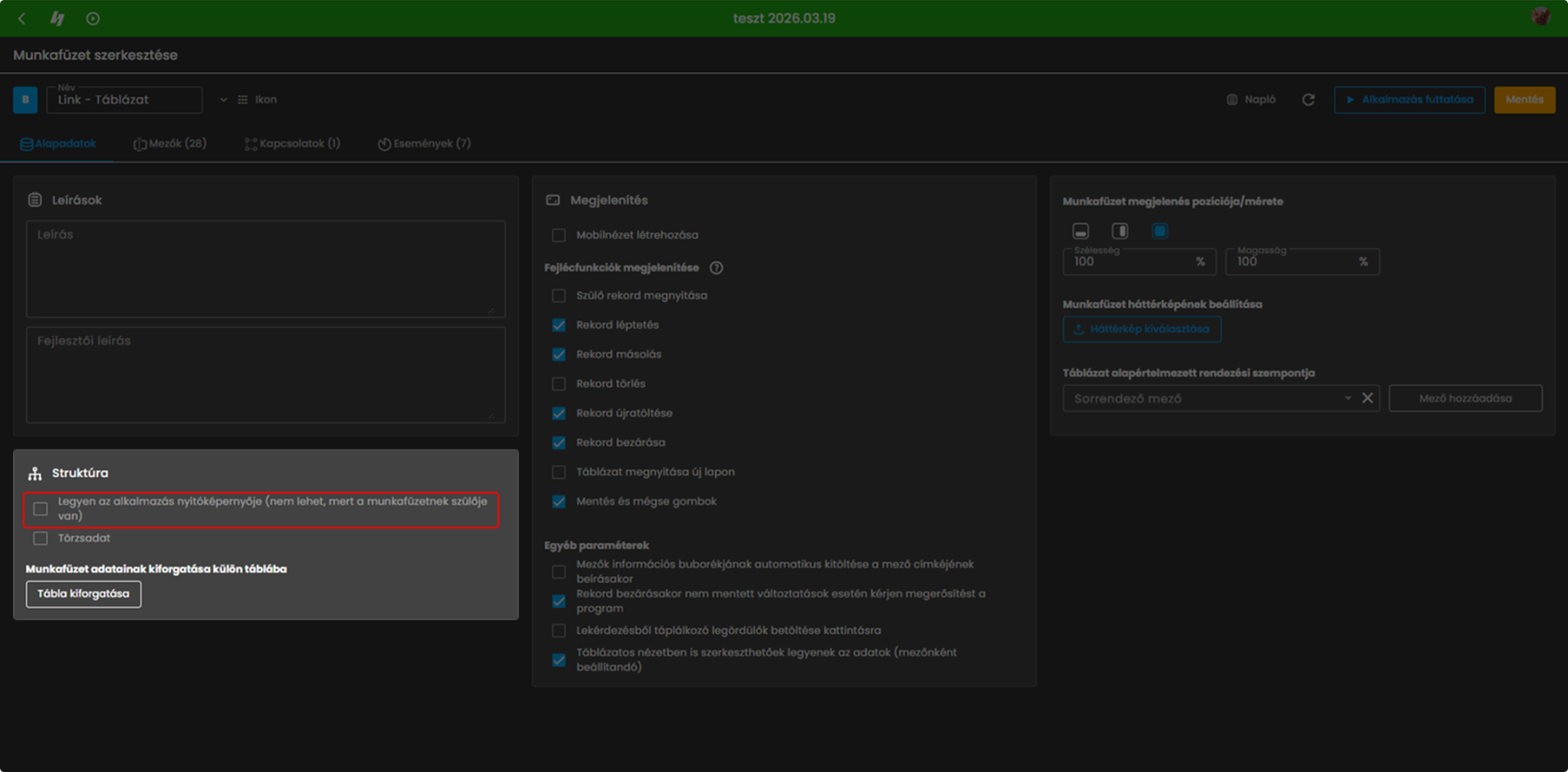Click the Egyéb paraméterek heading
This screenshot has height=772, width=1568.
click(596, 545)
